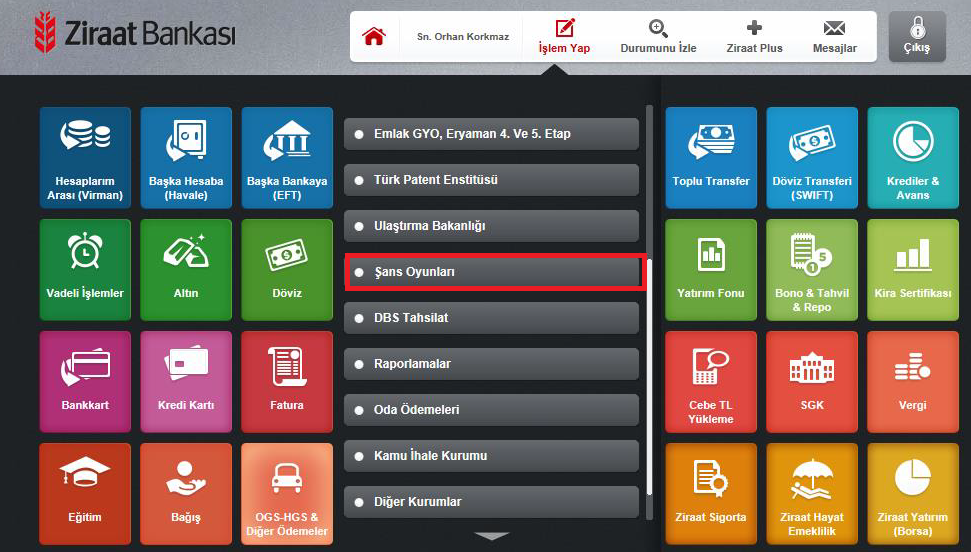The image size is (971, 552).
Task: Select Vadeli İşlemler alarm clock tile
Action: tap(85, 270)
